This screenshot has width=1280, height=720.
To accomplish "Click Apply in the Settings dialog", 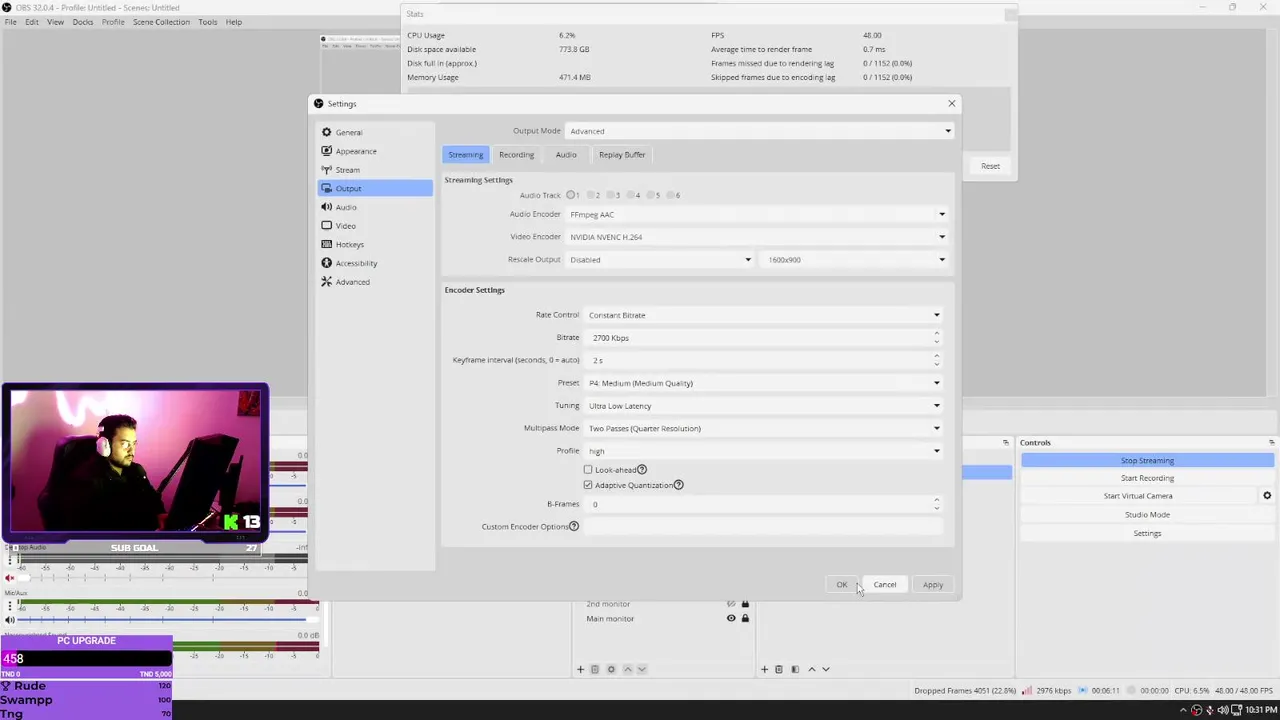I will [x=933, y=585].
